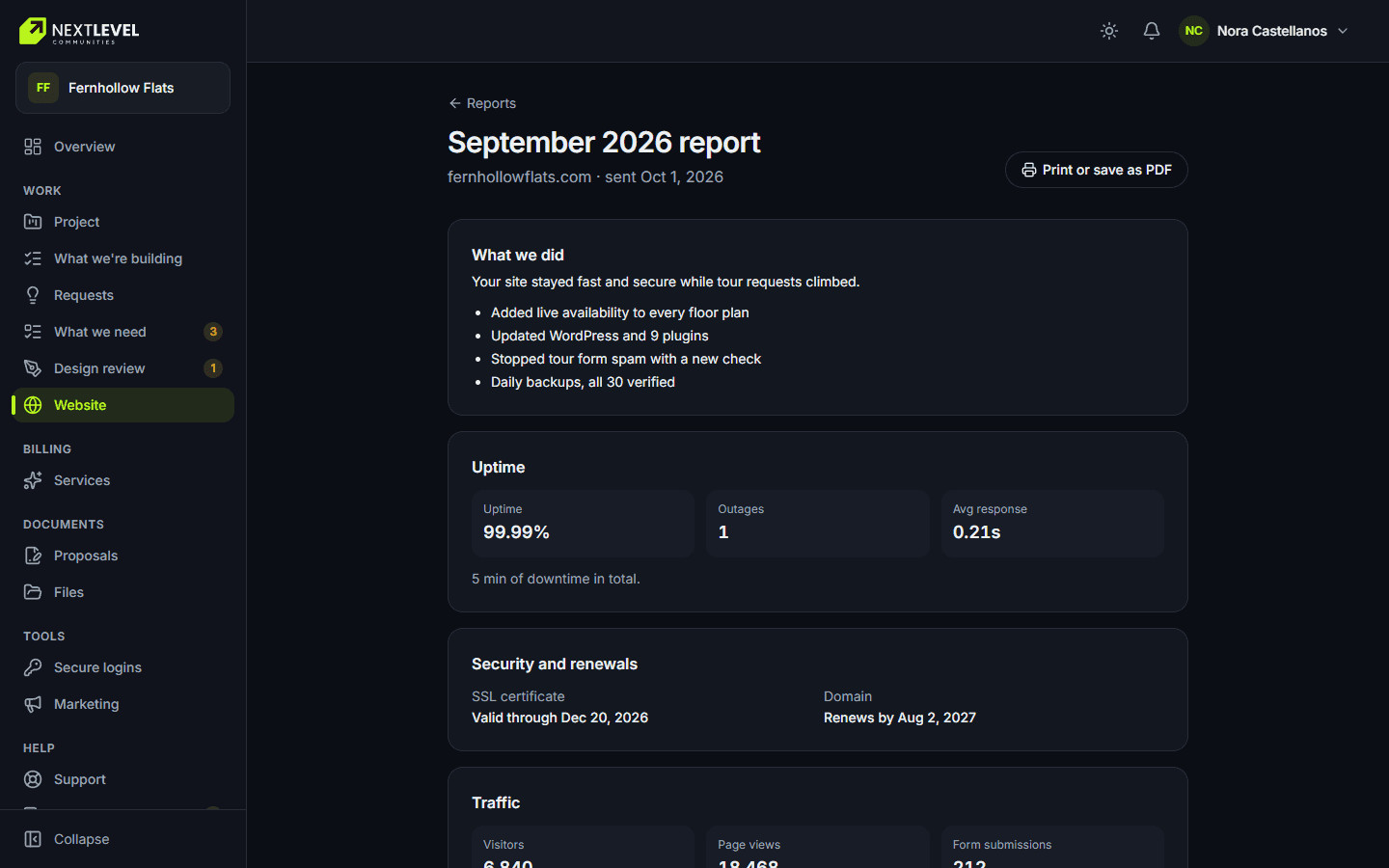
Task: Click the printer icon in PDF button
Action: click(1029, 170)
